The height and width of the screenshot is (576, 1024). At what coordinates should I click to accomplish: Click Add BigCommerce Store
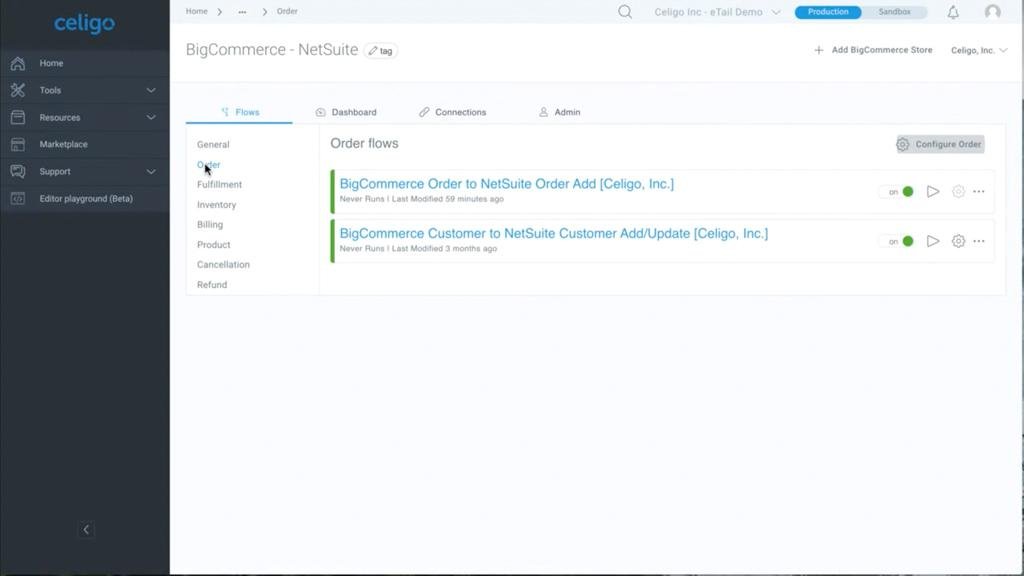tap(873, 50)
